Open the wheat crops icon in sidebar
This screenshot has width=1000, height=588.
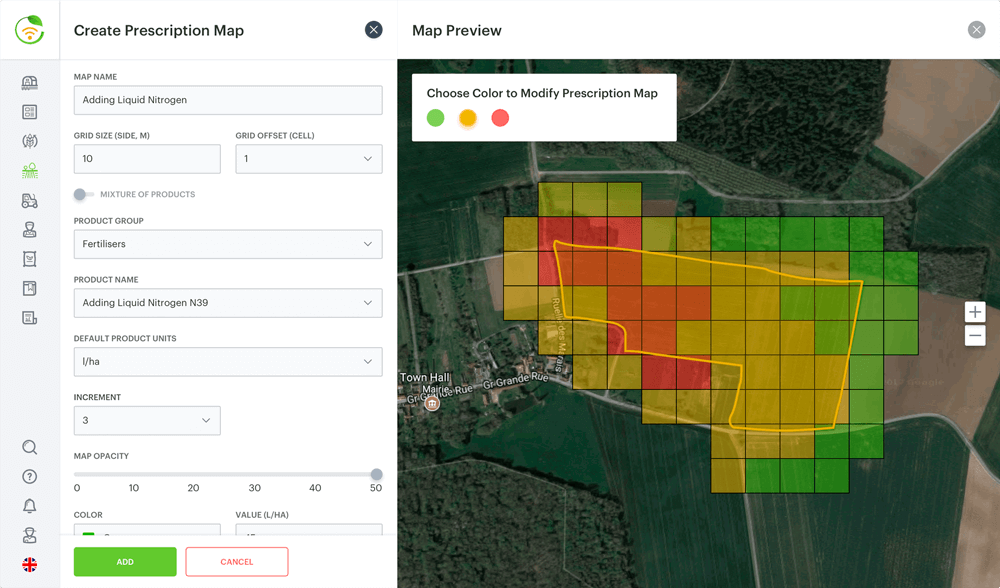pos(30,142)
